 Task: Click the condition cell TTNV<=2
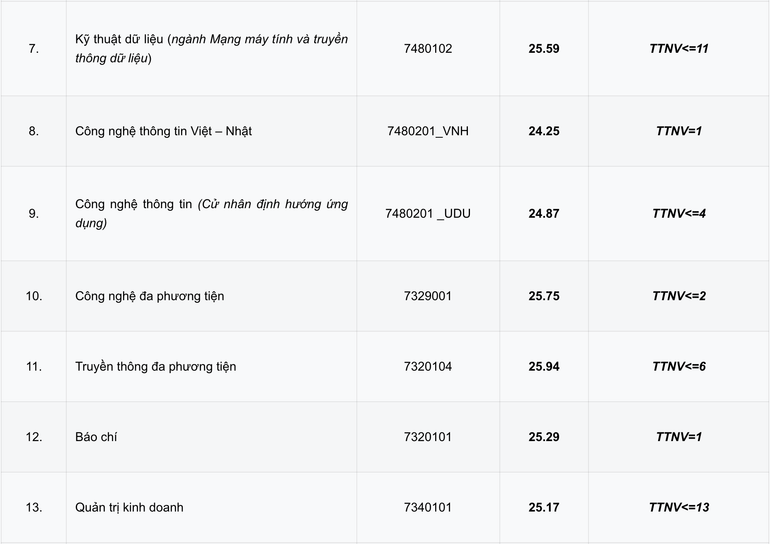pos(679,296)
